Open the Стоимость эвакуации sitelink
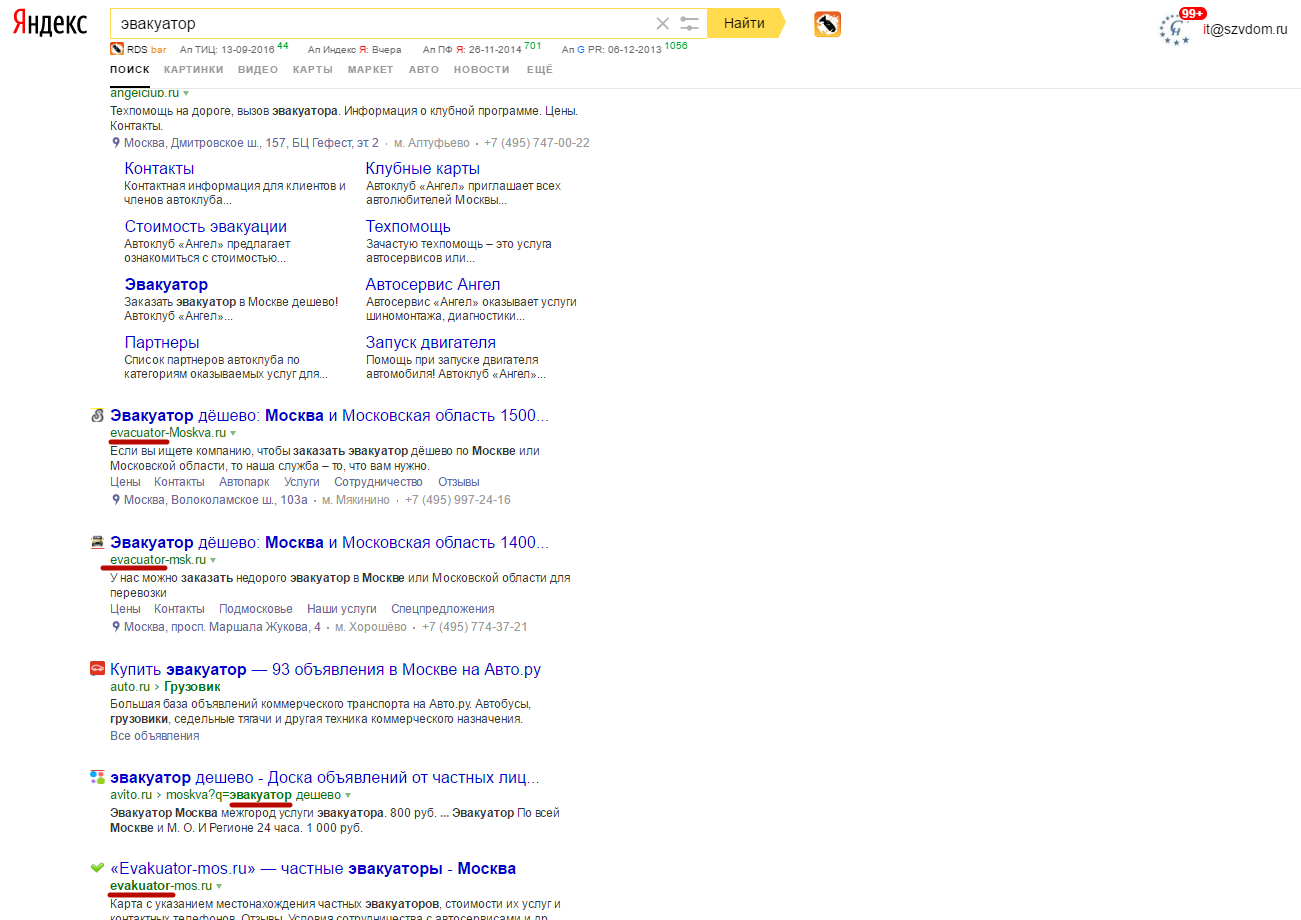The image size is (1301, 920). coord(205,227)
